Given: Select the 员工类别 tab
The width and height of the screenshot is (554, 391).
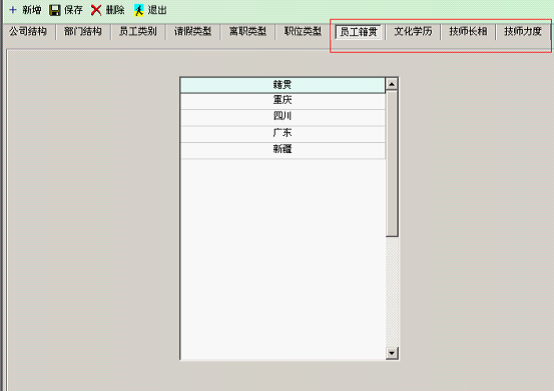Looking at the screenshot, I should (138, 31).
